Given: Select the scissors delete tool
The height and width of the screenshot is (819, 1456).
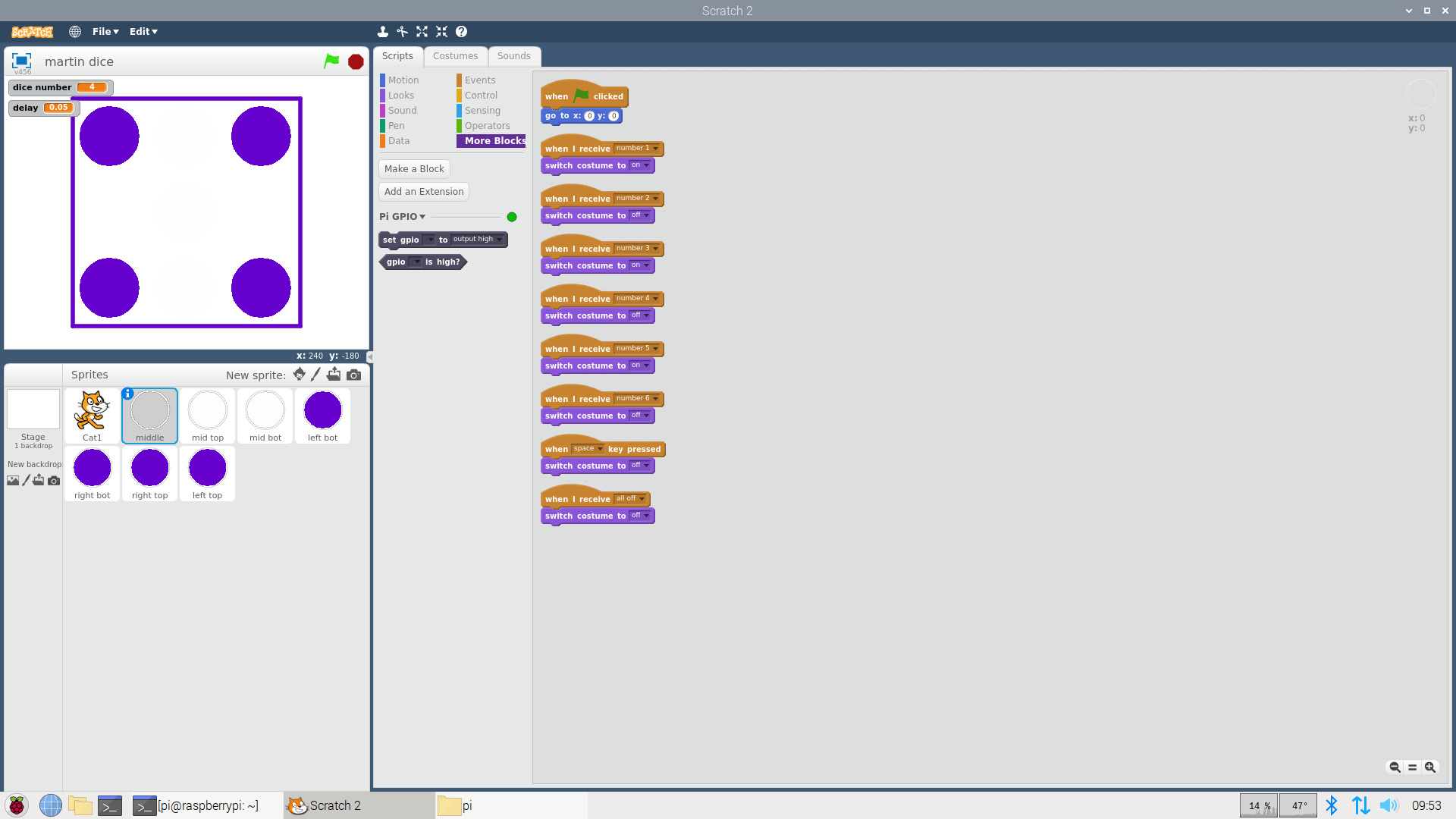Looking at the screenshot, I should coord(403,32).
